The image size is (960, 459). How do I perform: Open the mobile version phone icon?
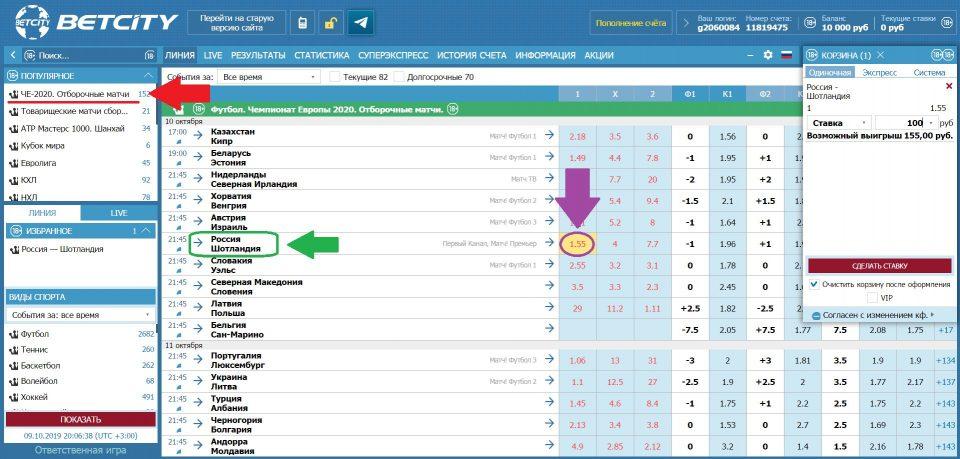click(302, 22)
